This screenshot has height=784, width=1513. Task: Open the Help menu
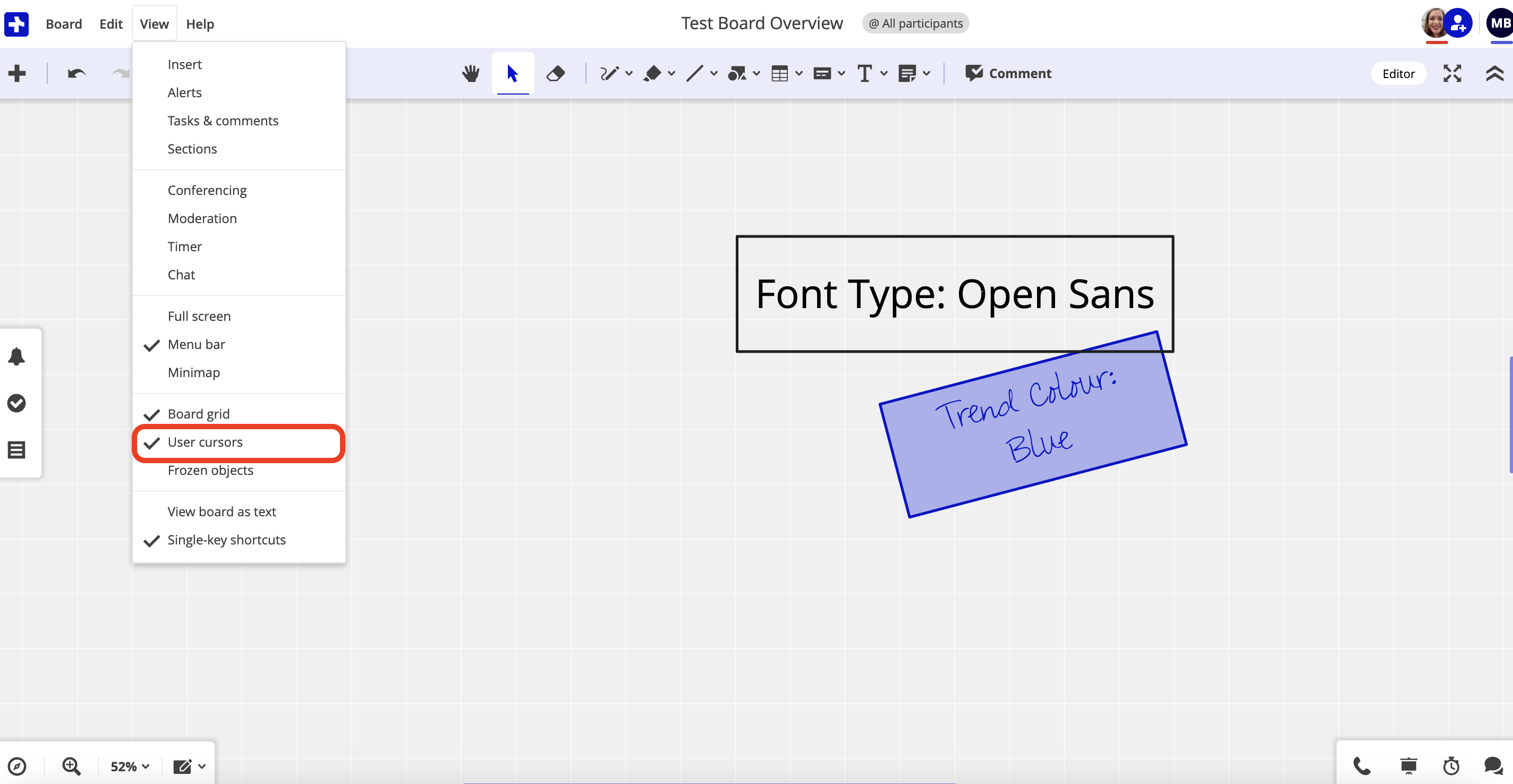(x=200, y=24)
